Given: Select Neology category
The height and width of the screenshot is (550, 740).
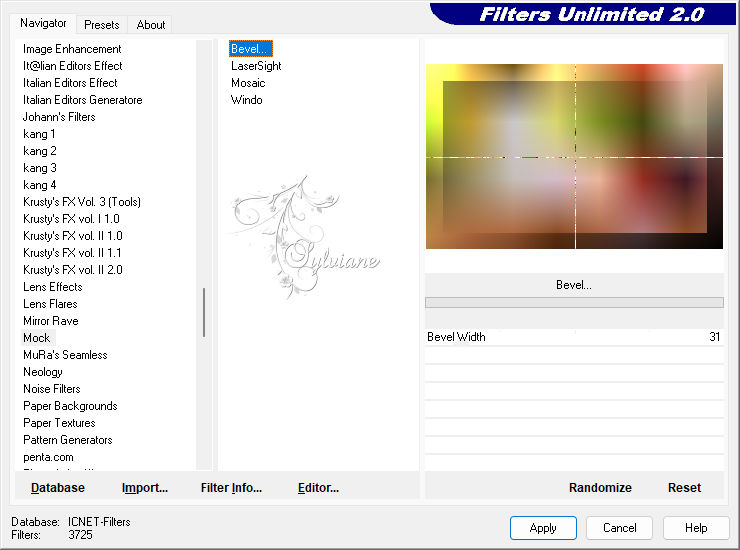Looking at the screenshot, I should [x=42, y=372].
